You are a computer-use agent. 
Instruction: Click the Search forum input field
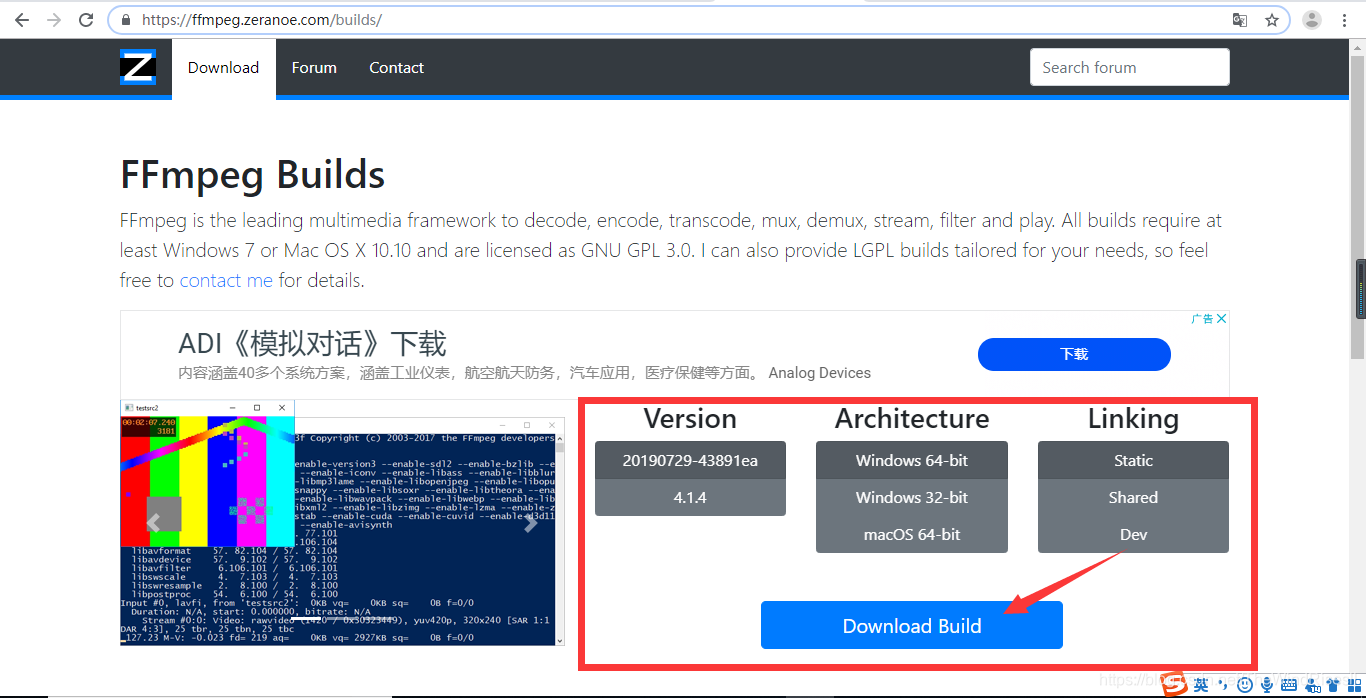click(1130, 67)
